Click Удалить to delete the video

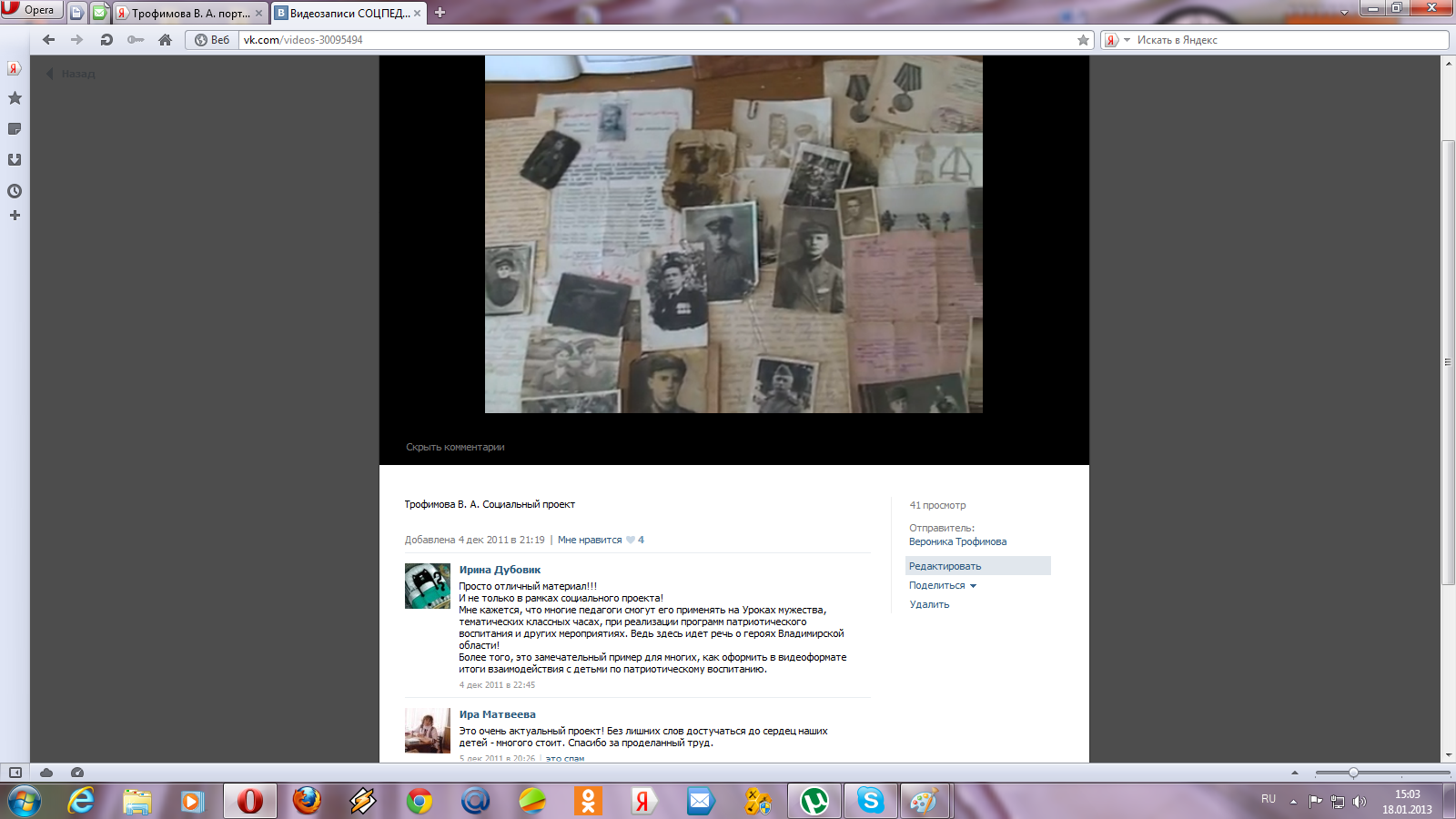(929, 604)
